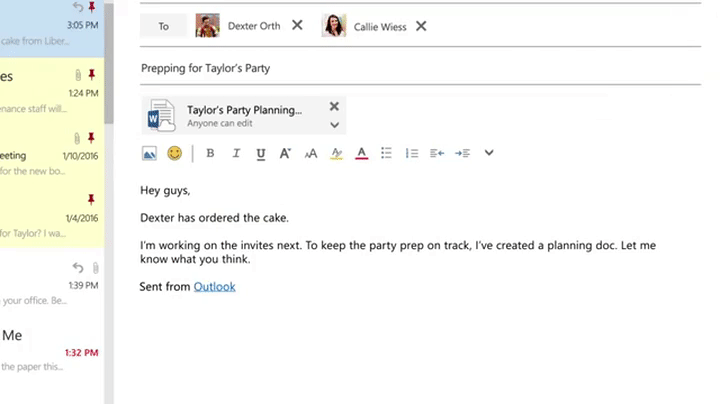
Task: Toggle bold formatting
Action: (x=210, y=153)
